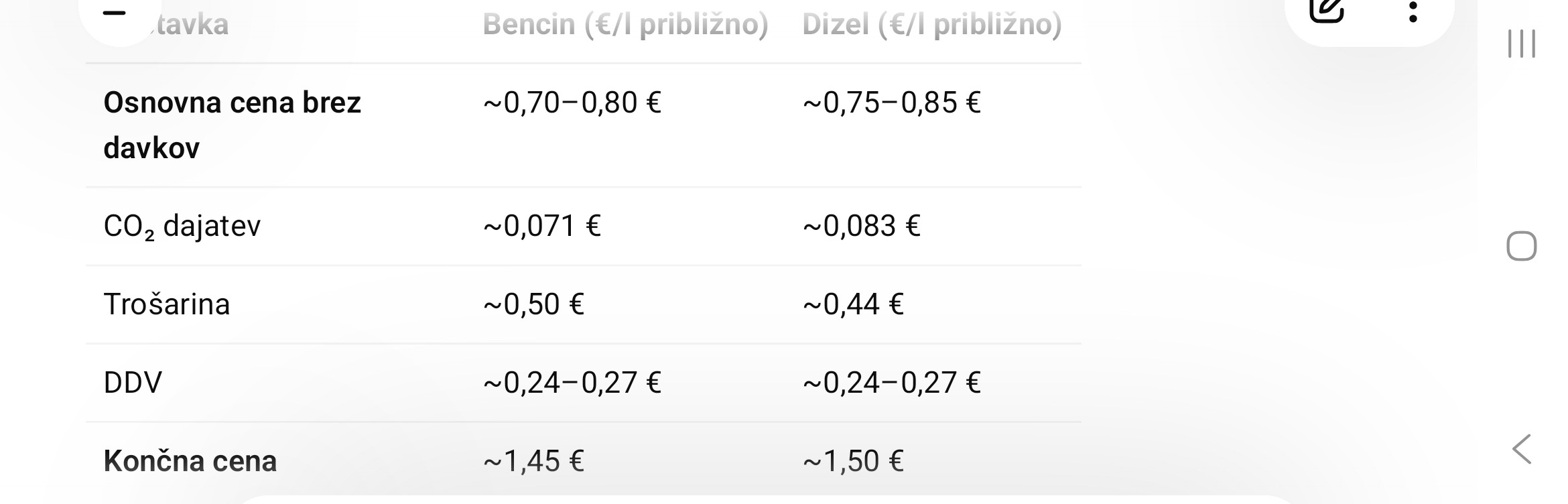Tap Android recent apps button
The height and width of the screenshot is (504, 1568).
(1521, 44)
